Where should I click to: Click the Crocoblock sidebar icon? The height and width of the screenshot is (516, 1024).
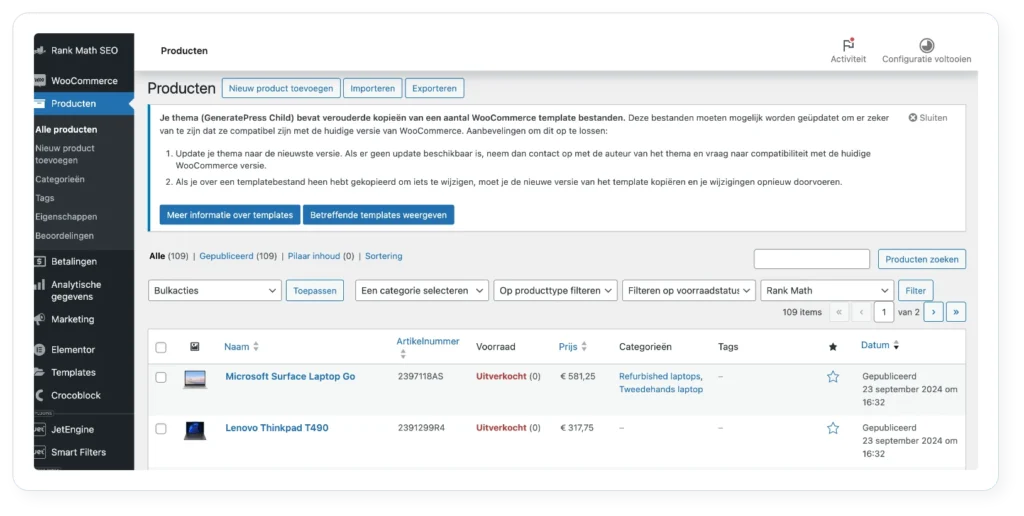pos(40,395)
